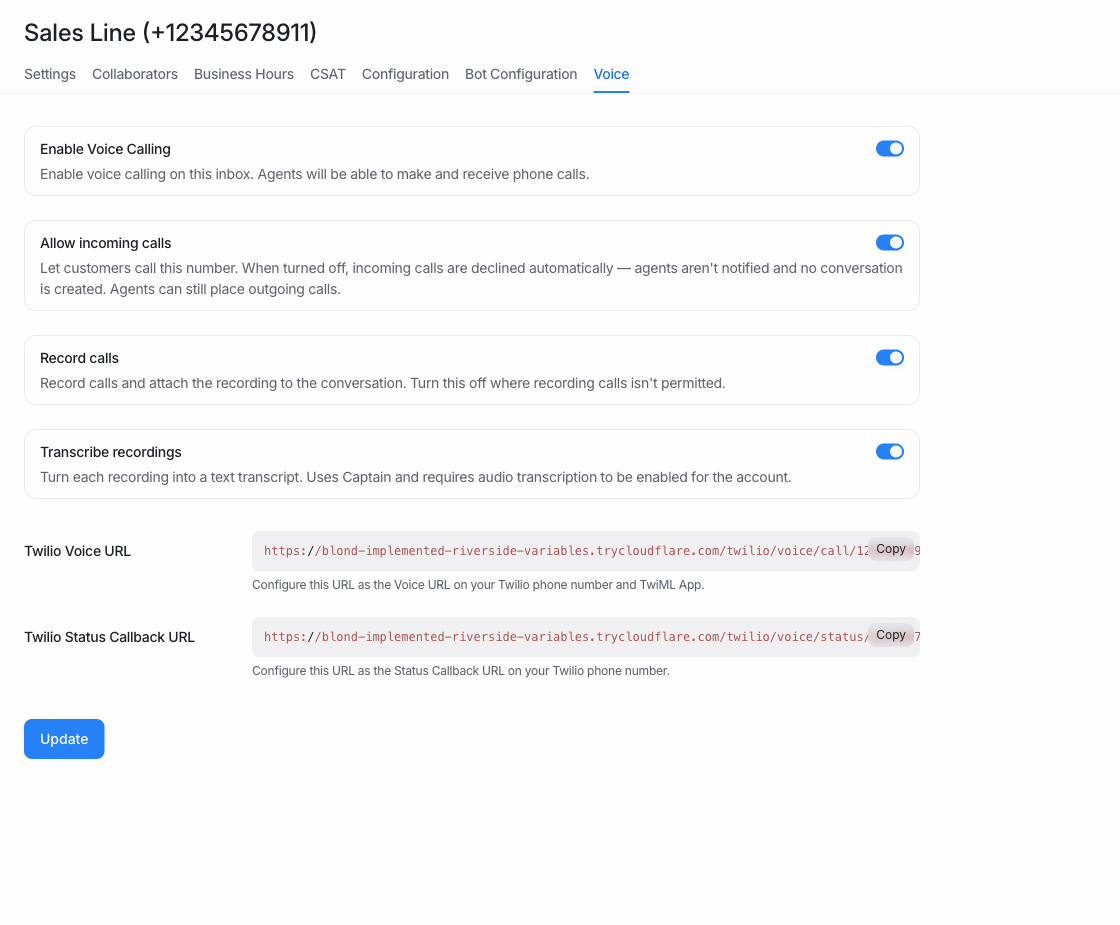Screen dimensions: 1120x925
Task: Turn off the Record calls switch
Action: click(889, 358)
